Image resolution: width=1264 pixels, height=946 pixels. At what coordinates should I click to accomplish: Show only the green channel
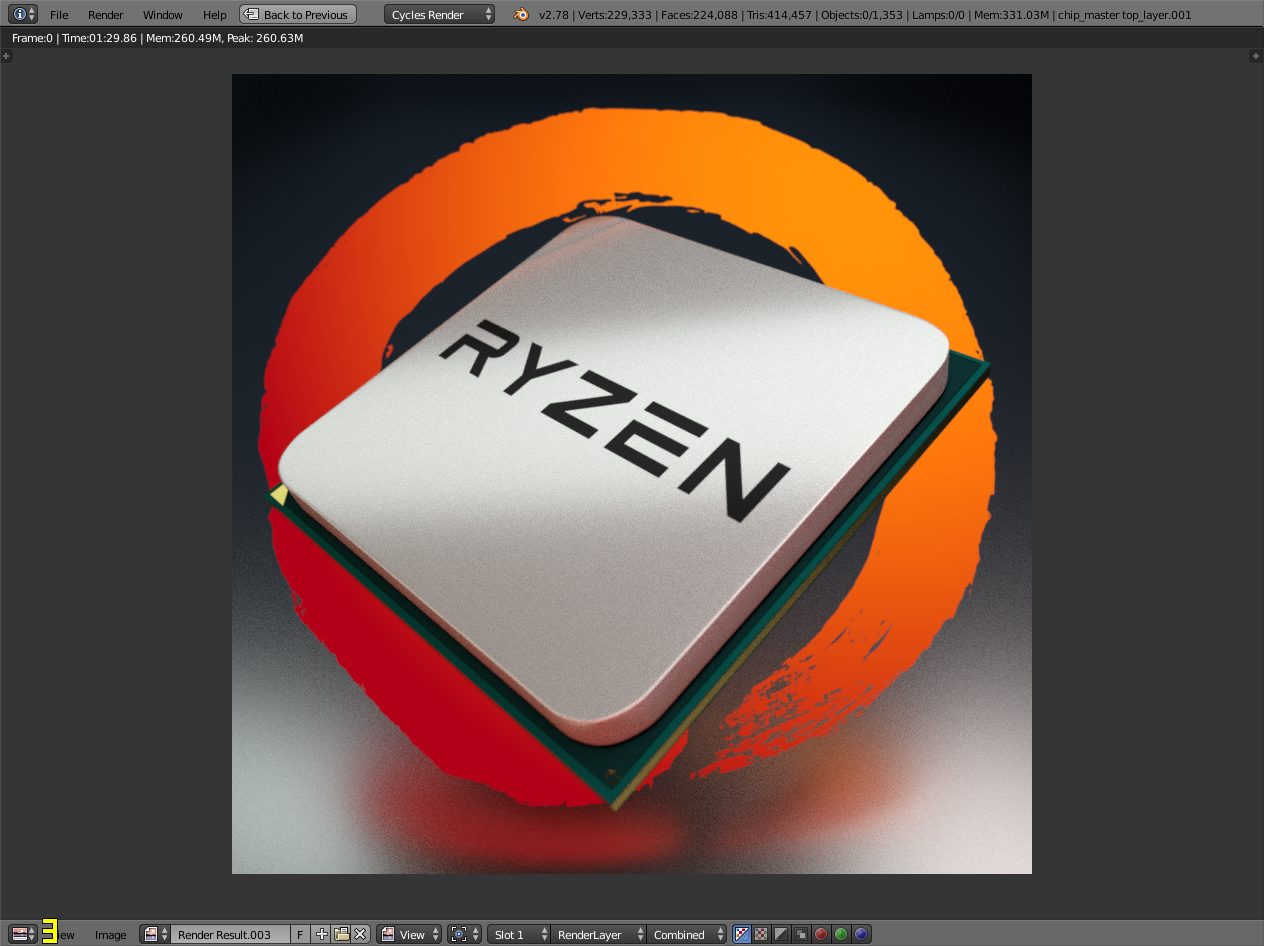coord(841,934)
